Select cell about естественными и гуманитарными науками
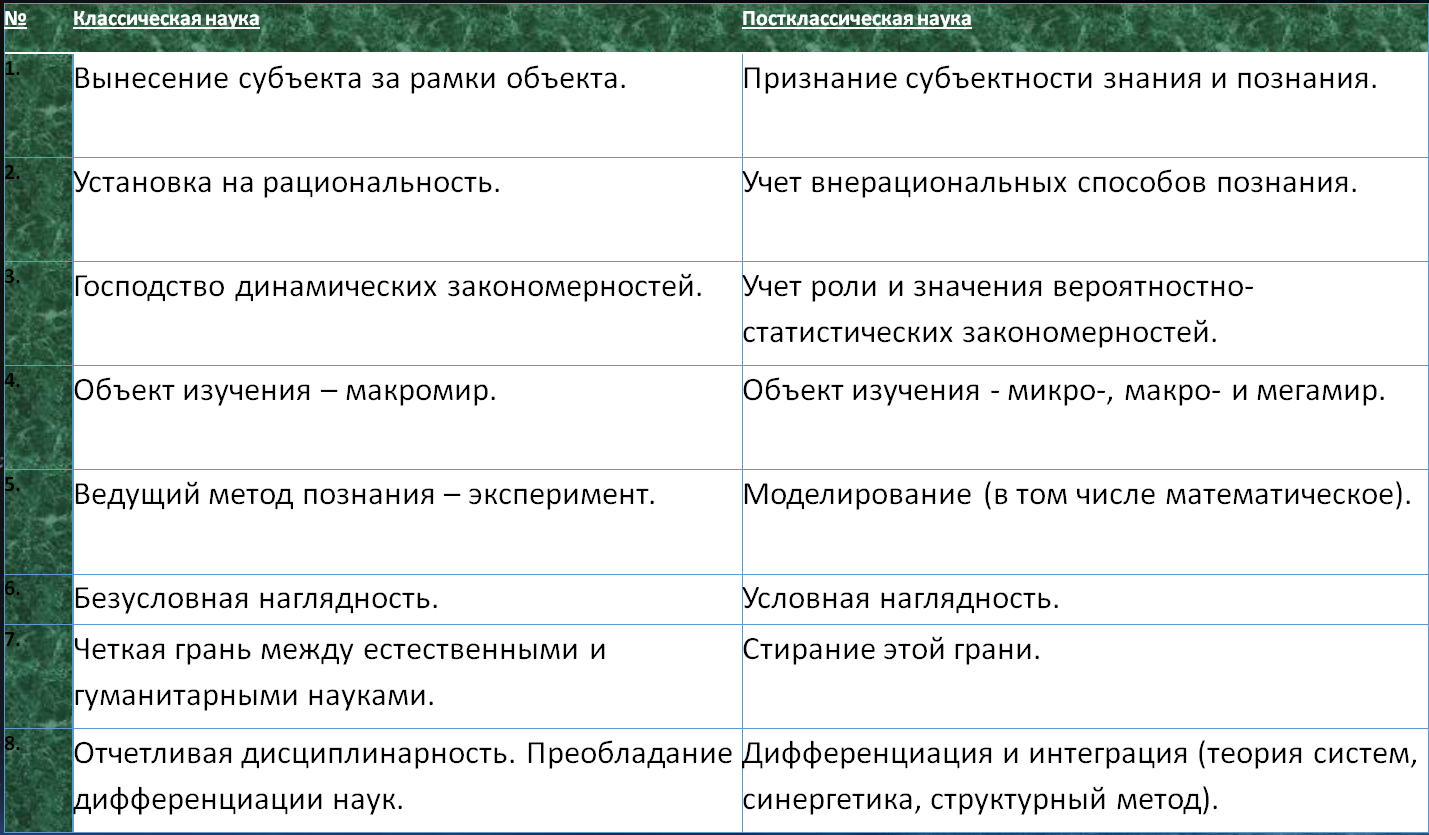The width and height of the screenshot is (1429, 835). click(407, 676)
